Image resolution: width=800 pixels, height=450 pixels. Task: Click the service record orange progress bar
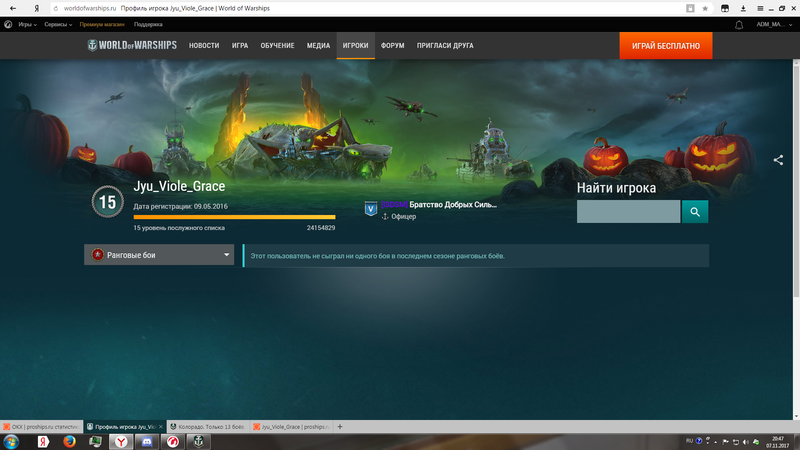click(234, 217)
